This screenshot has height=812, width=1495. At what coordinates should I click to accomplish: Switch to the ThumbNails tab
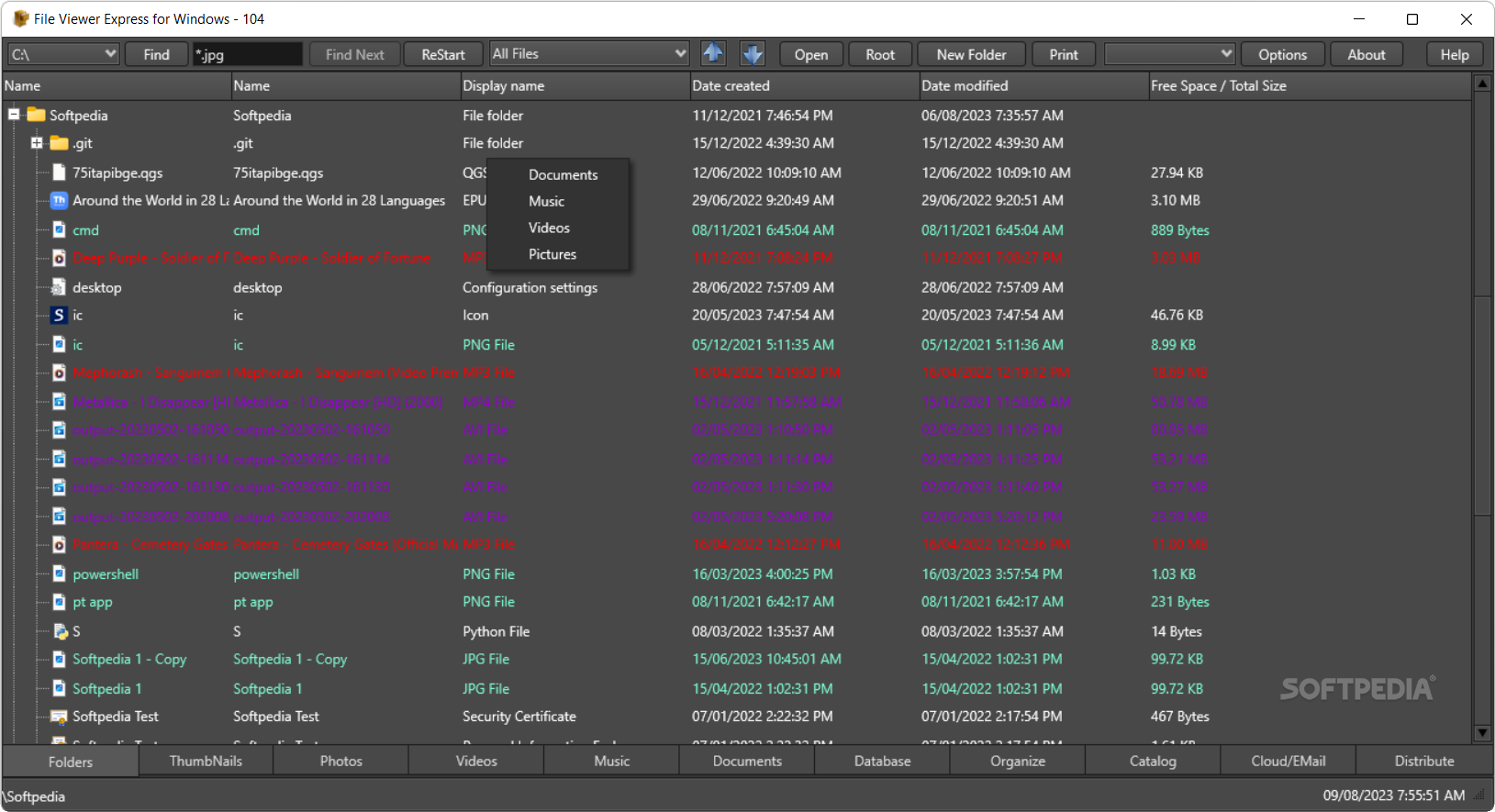pyautogui.click(x=206, y=761)
